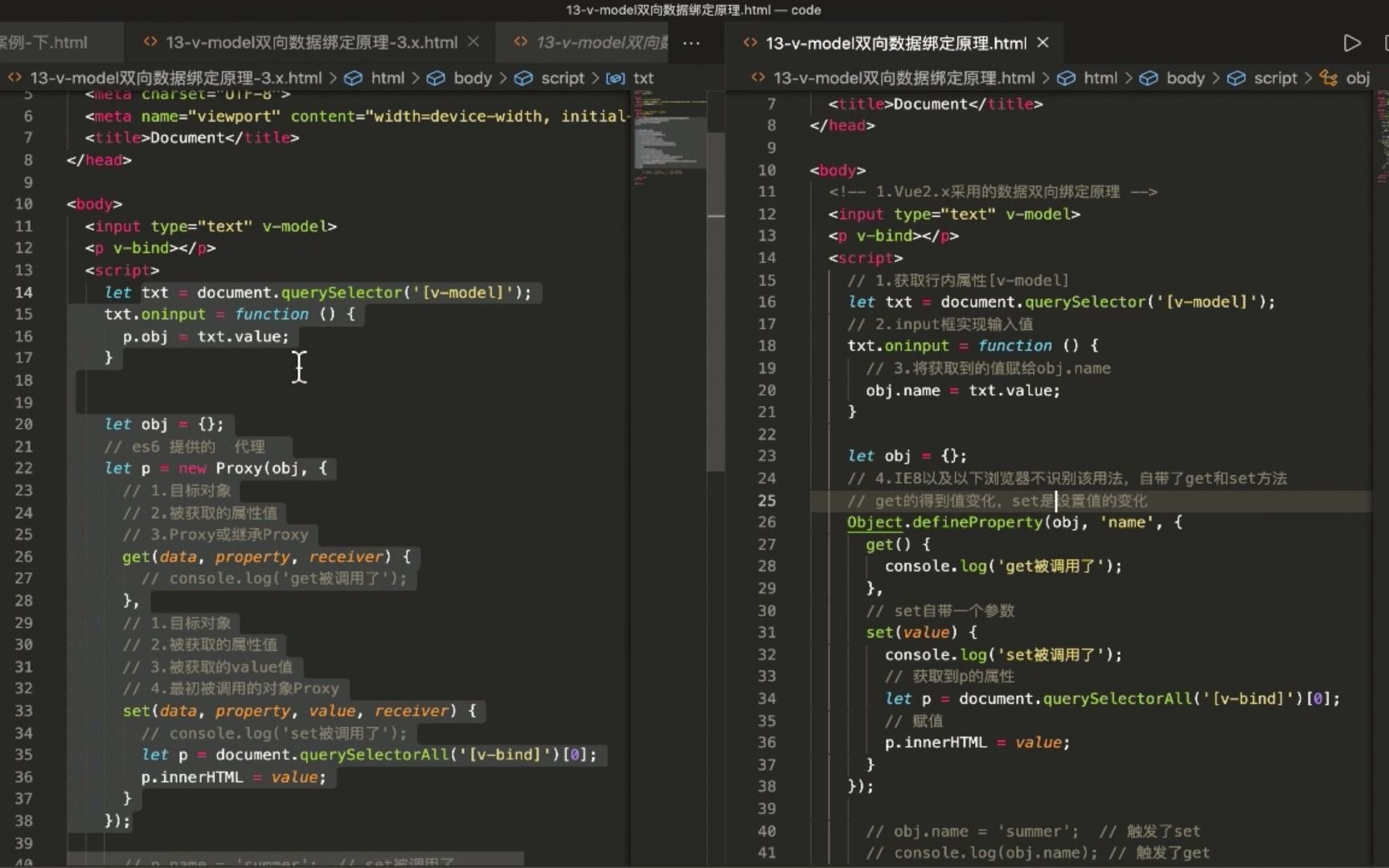Click the html cube icon in right breadcrumb
1389x868 pixels.
1066,78
